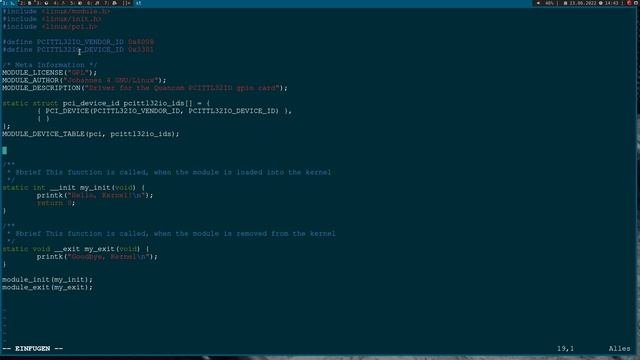
Task: Click the last tray icon in the top bar
Action: pyautogui.click(x=636, y=3)
